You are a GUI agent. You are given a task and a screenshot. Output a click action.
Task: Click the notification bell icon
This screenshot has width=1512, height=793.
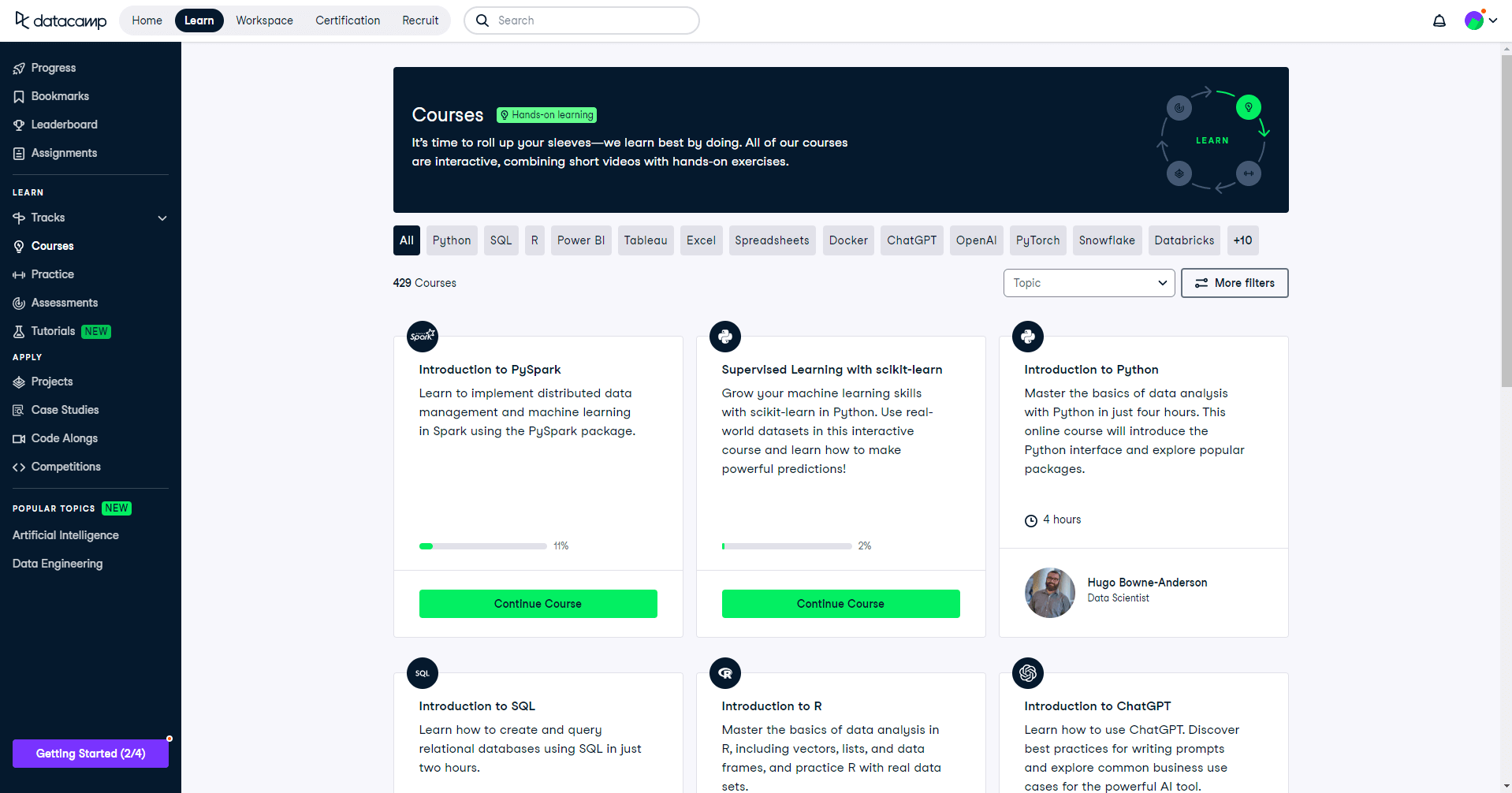pyautogui.click(x=1439, y=20)
